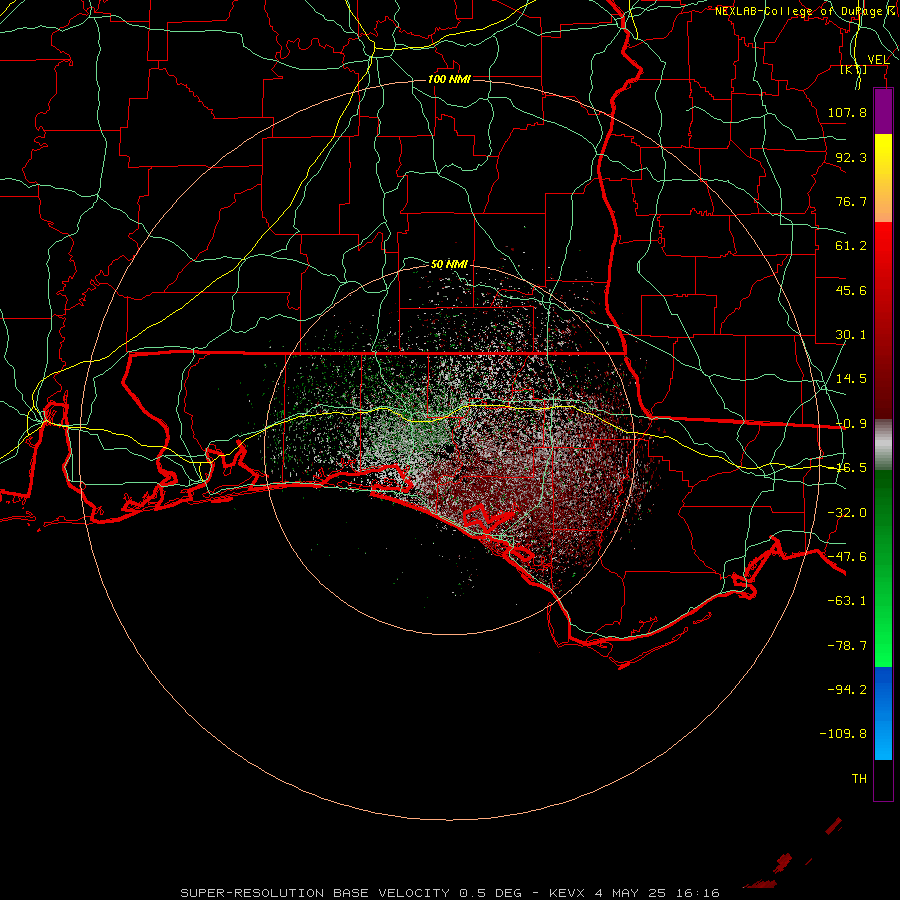This screenshot has width=900, height=900.
Task: Click the VEL legend title
Action: 879,60
